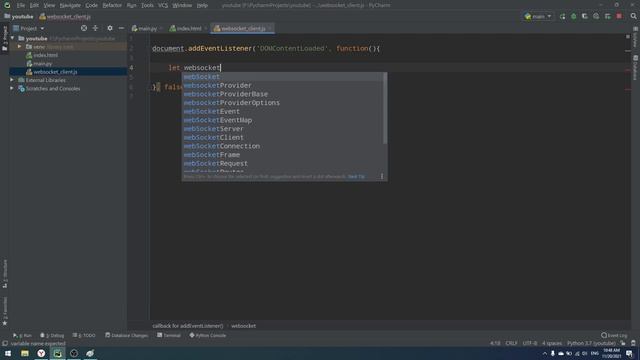Click the rerun icon in the run toolbar
Image resolution: width=640 pixels, height=360 pixels.
coord(562,16)
